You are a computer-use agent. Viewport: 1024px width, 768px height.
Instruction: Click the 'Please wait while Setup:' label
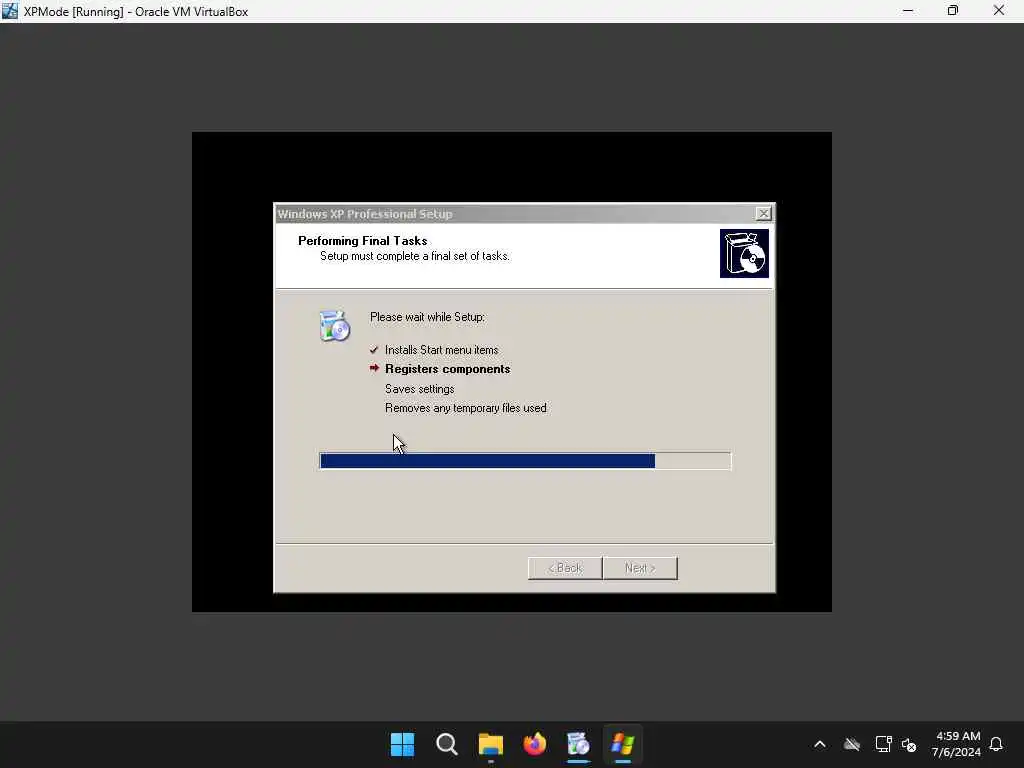pyautogui.click(x=427, y=317)
